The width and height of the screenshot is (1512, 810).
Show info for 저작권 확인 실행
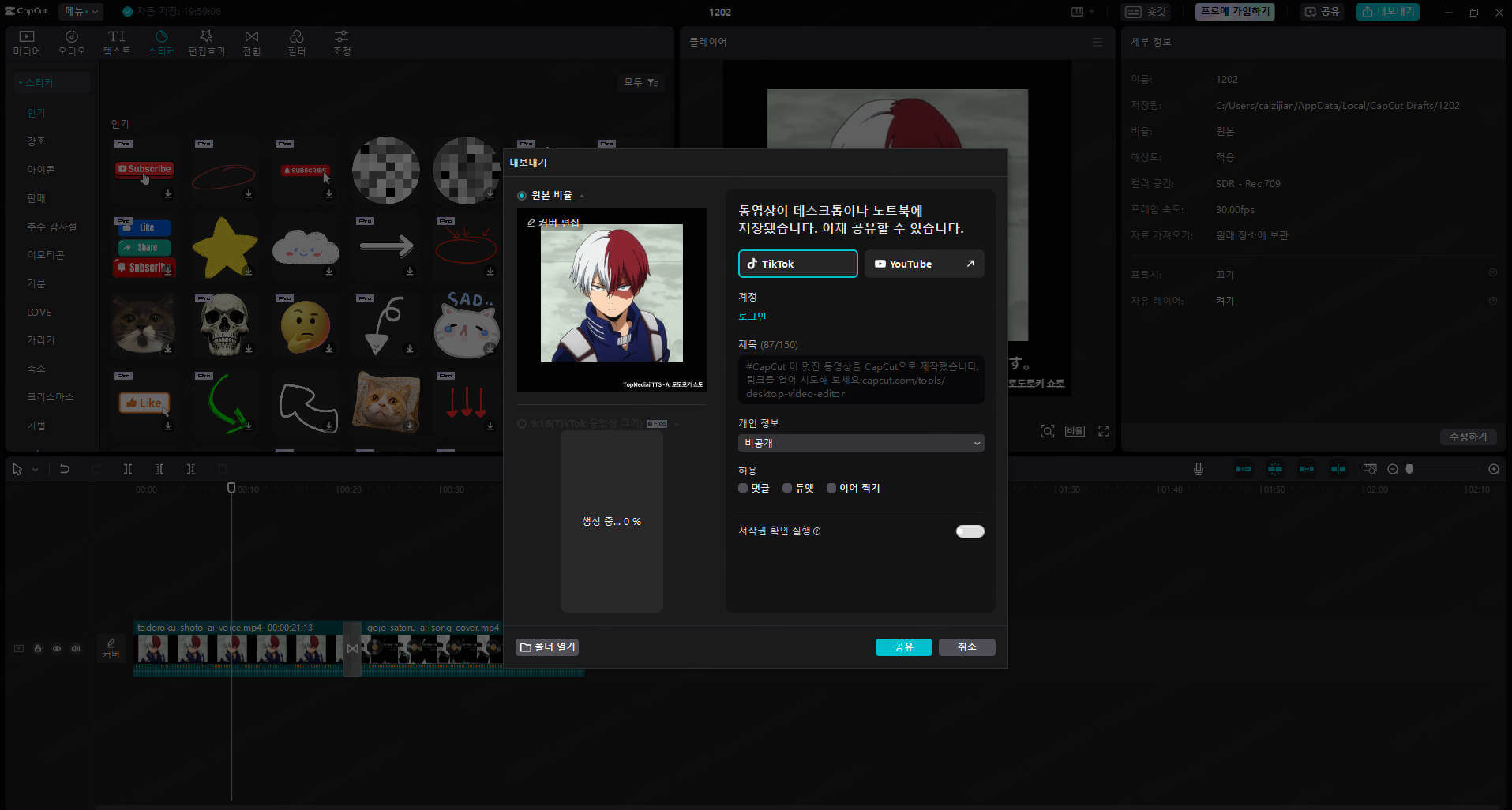click(816, 531)
